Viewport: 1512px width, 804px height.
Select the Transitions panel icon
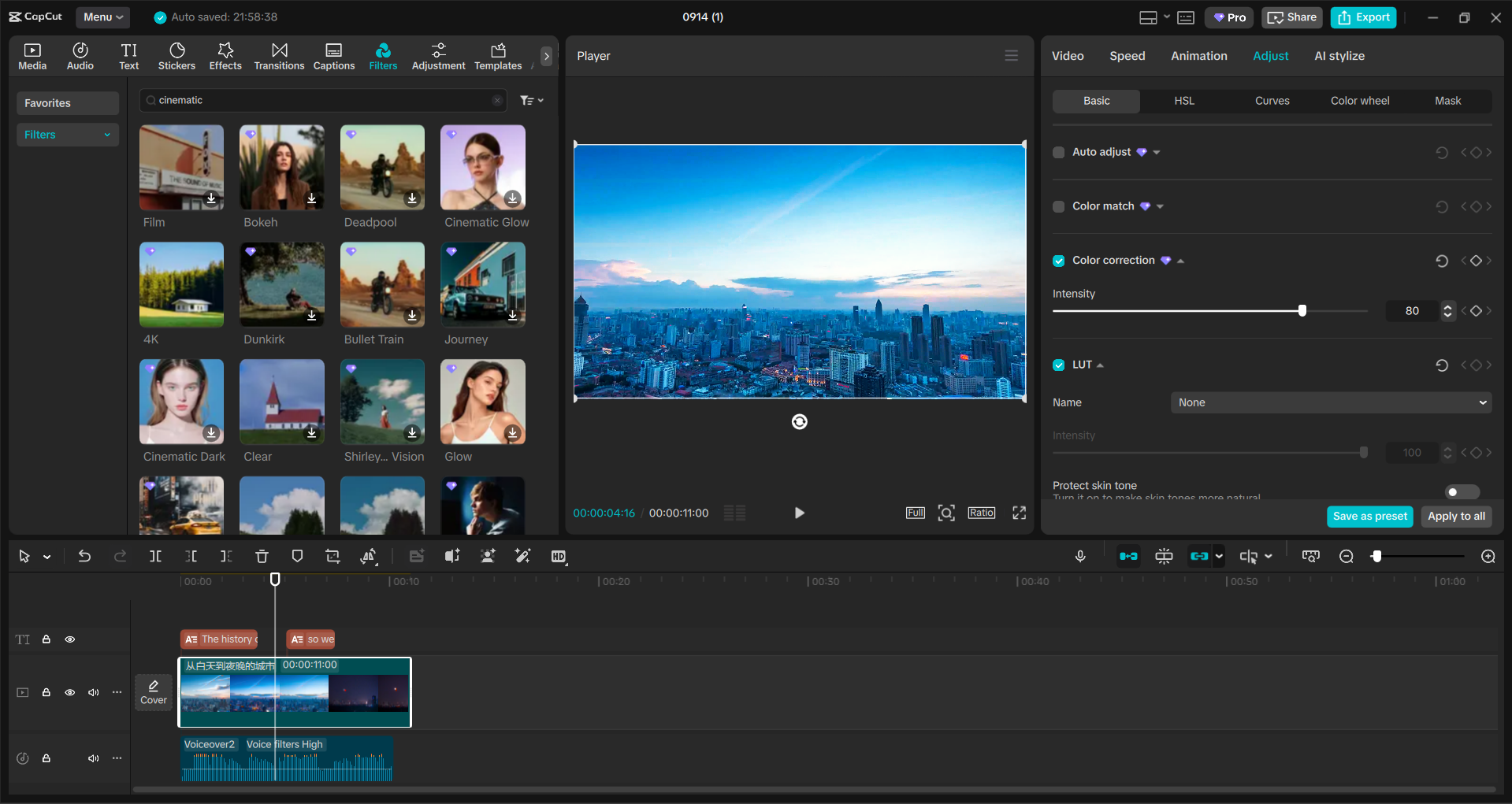279,55
